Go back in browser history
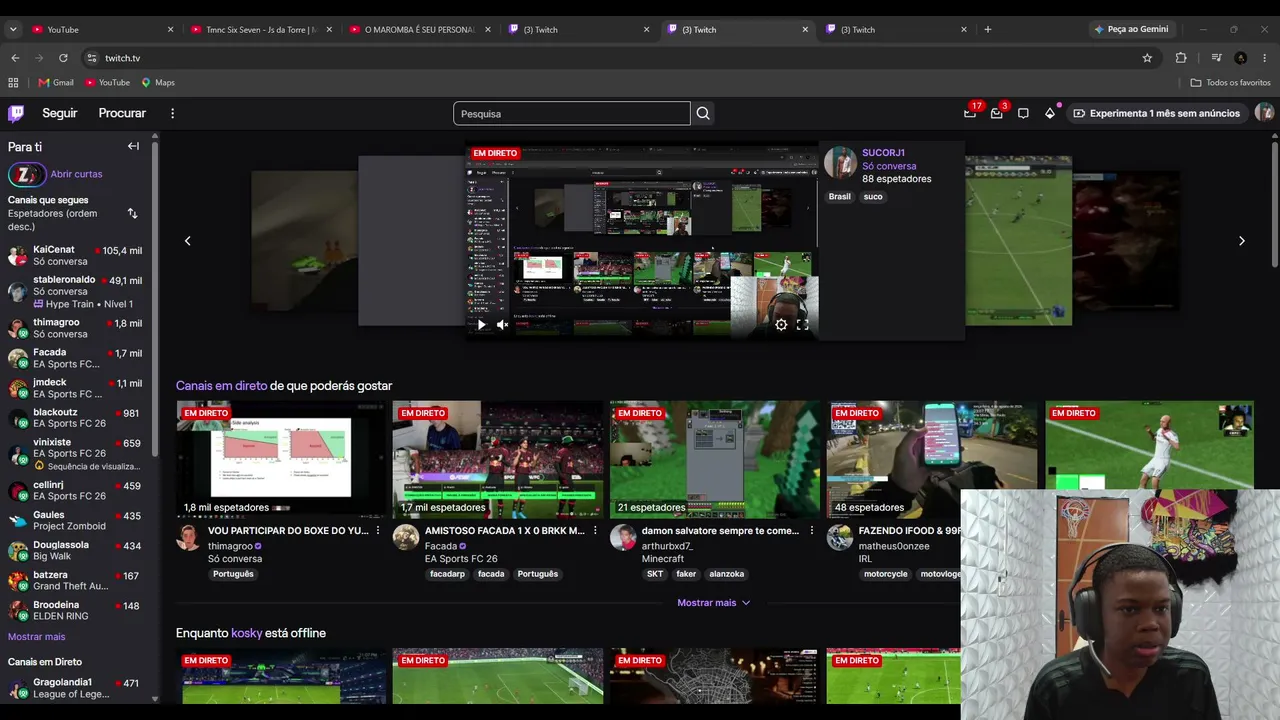 (15, 58)
